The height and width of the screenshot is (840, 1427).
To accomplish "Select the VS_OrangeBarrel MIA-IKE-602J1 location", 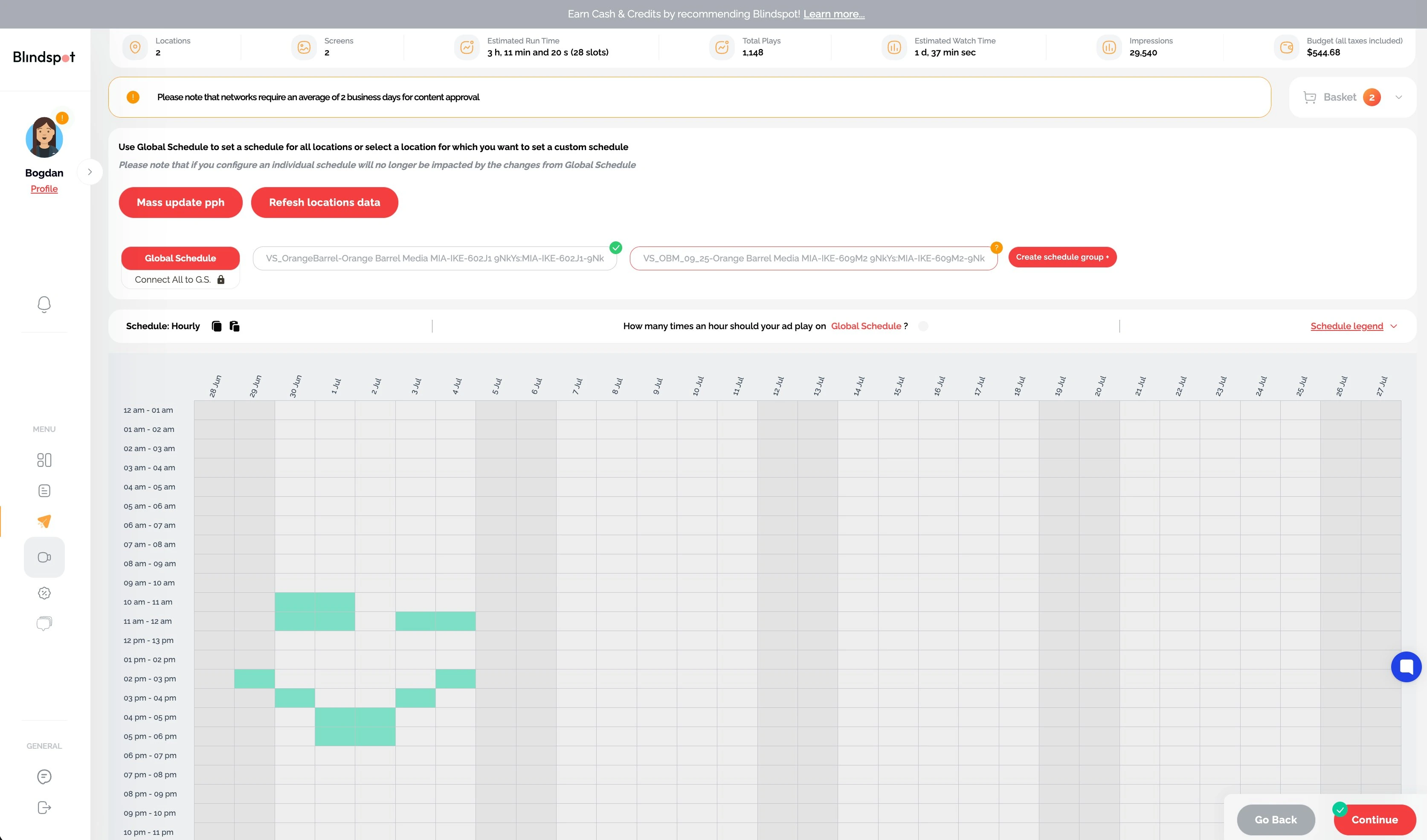I will (435, 259).
